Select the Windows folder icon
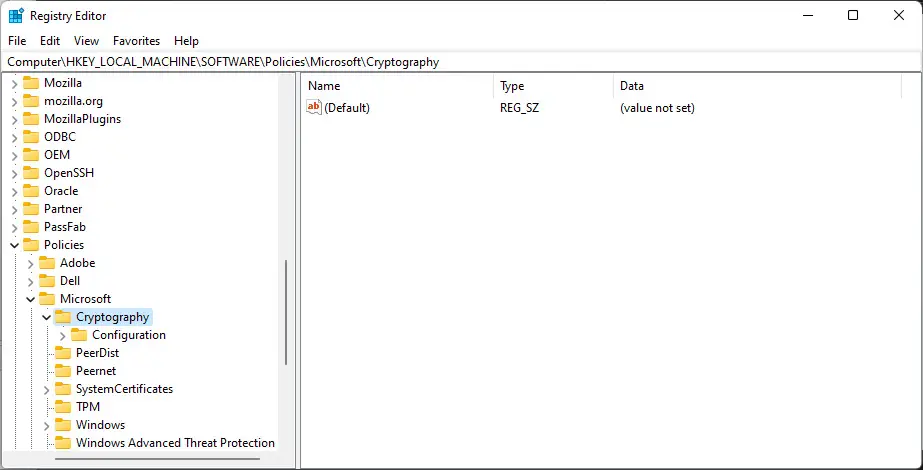923x470 pixels. tap(62, 425)
